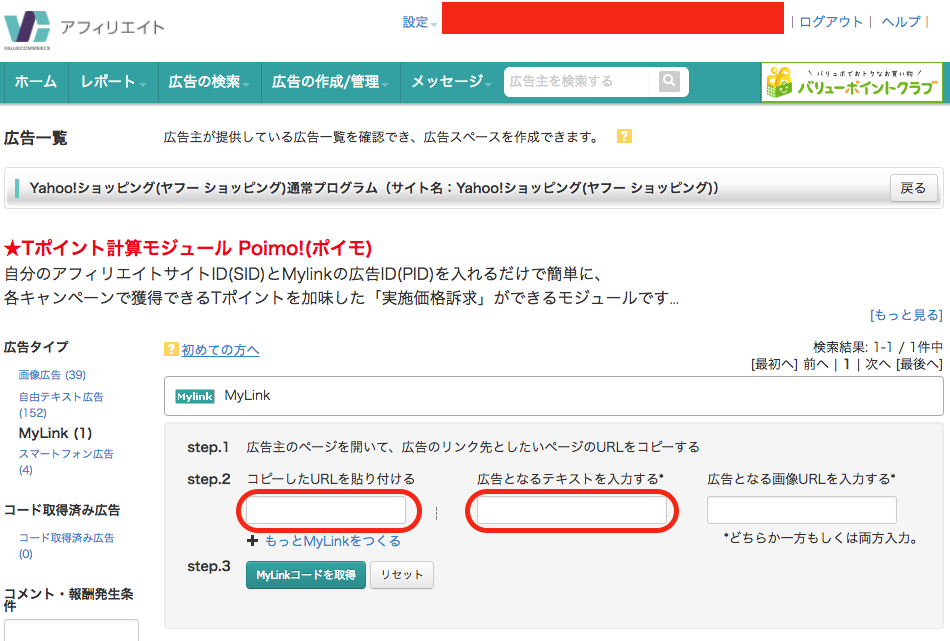
Task: Click the 戻る button
Action: pyautogui.click(x=913, y=188)
